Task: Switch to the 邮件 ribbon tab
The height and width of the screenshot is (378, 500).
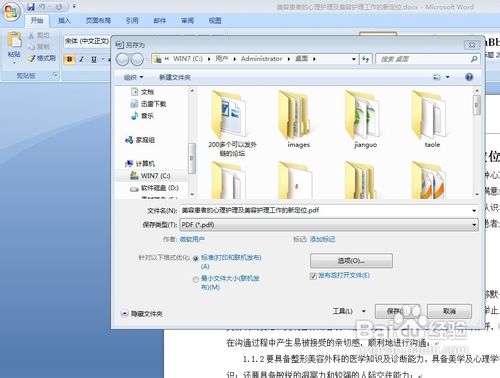Action: click(x=160, y=21)
